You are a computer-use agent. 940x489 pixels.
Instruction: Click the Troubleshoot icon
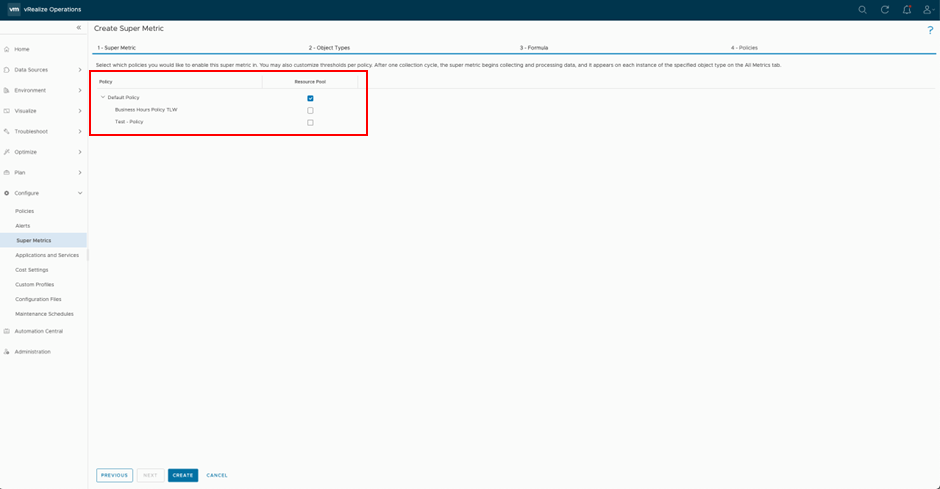pyautogui.click(x=7, y=131)
